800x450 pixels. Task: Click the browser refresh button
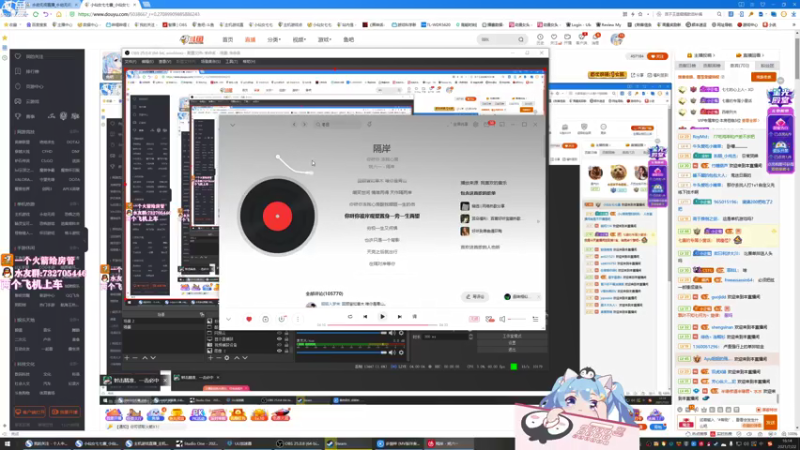tap(36, 14)
